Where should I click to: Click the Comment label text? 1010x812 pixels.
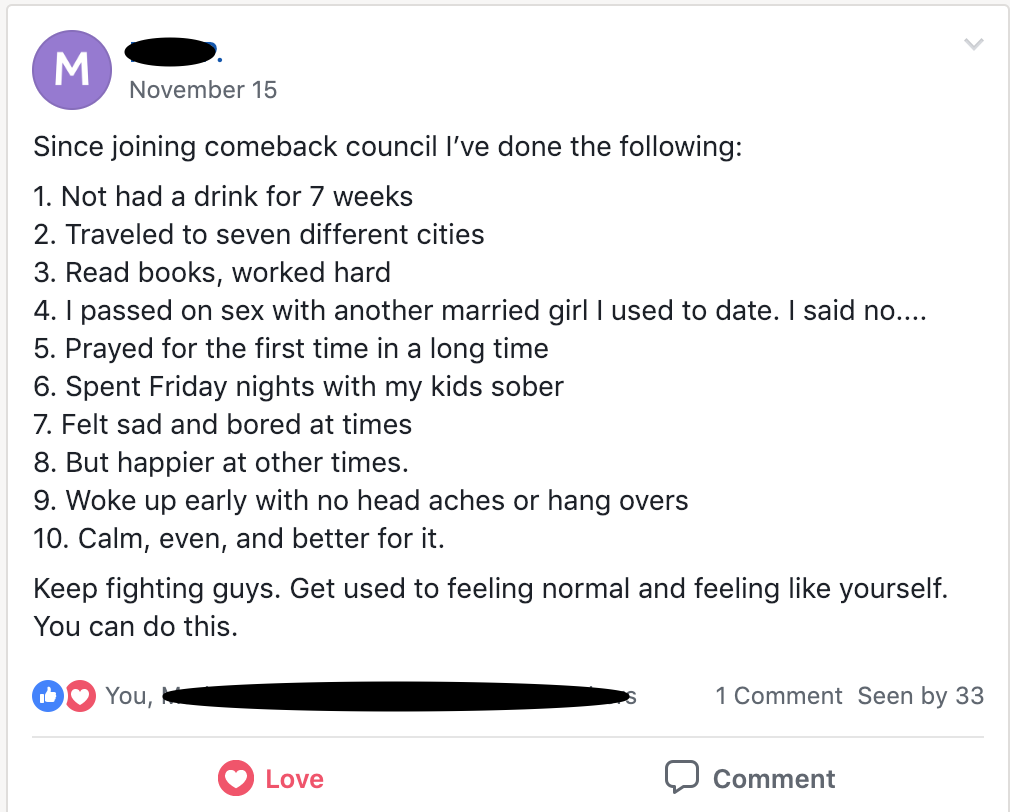click(x=774, y=779)
